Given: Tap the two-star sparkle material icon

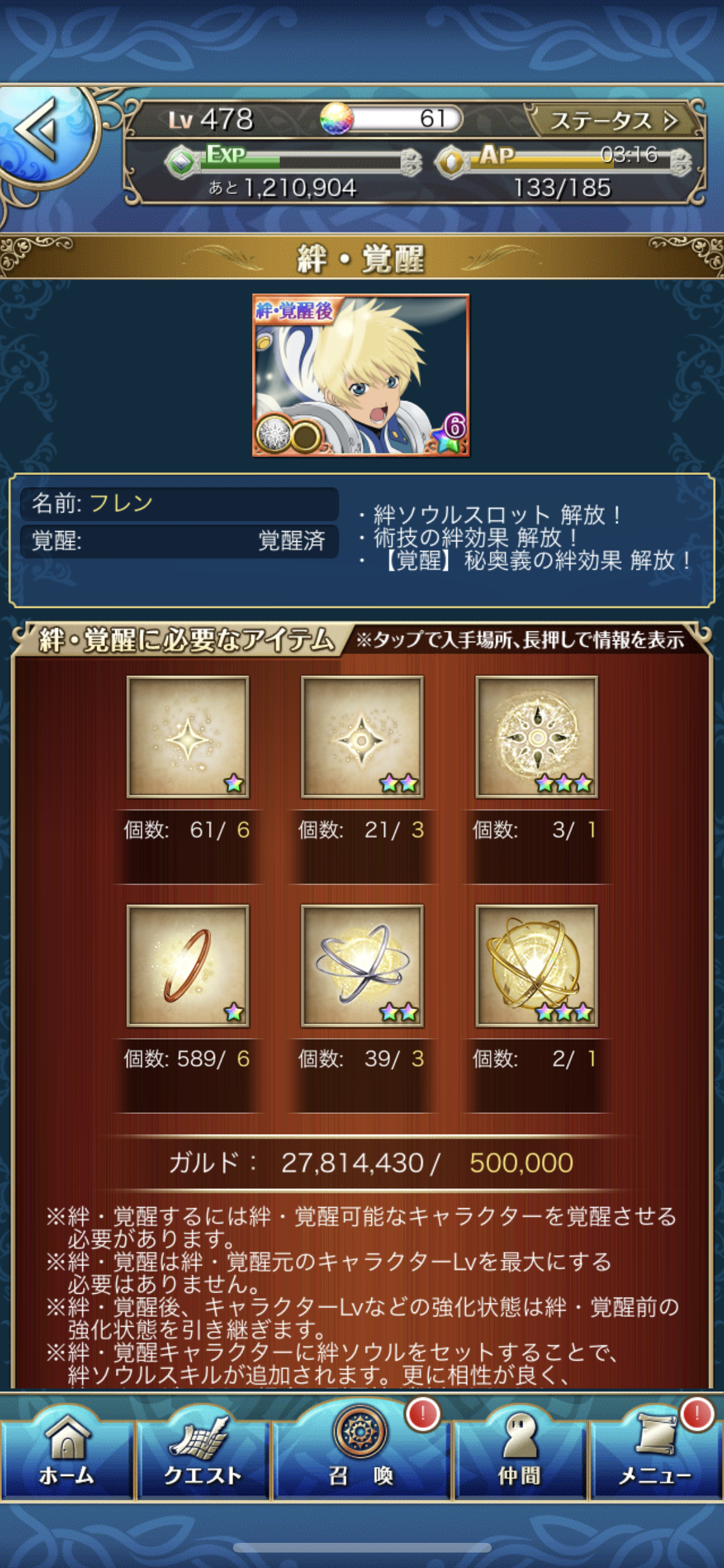Looking at the screenshot, I should coord(362,737).
